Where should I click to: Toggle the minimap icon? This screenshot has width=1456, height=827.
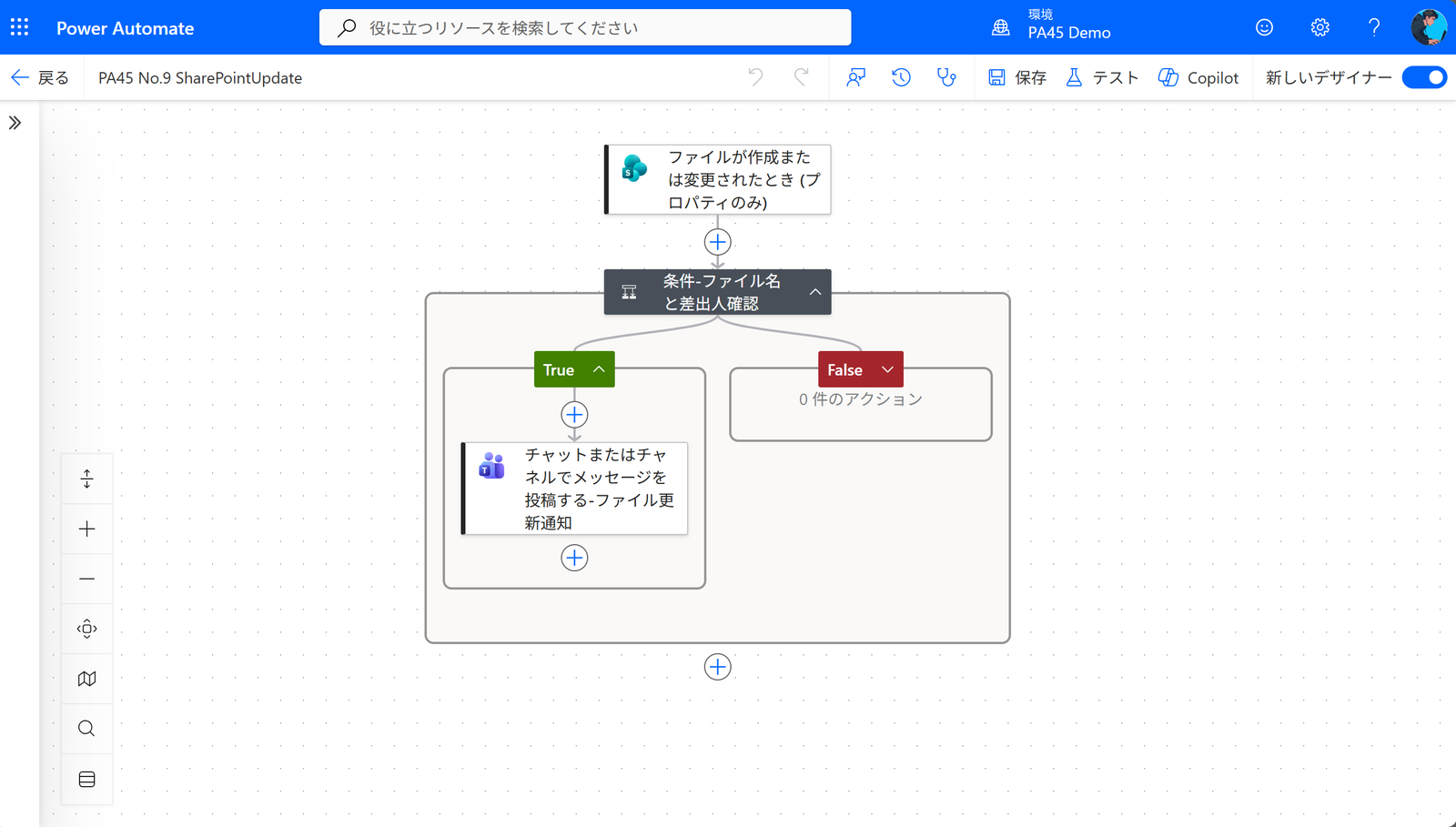pos(86,679)
